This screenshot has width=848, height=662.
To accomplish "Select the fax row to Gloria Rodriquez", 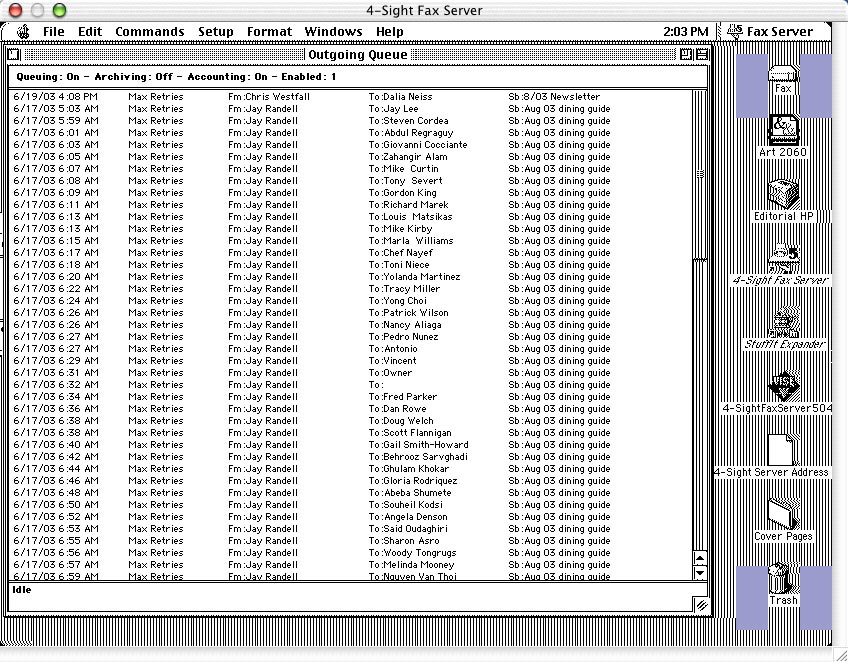I will click(350, 481).
